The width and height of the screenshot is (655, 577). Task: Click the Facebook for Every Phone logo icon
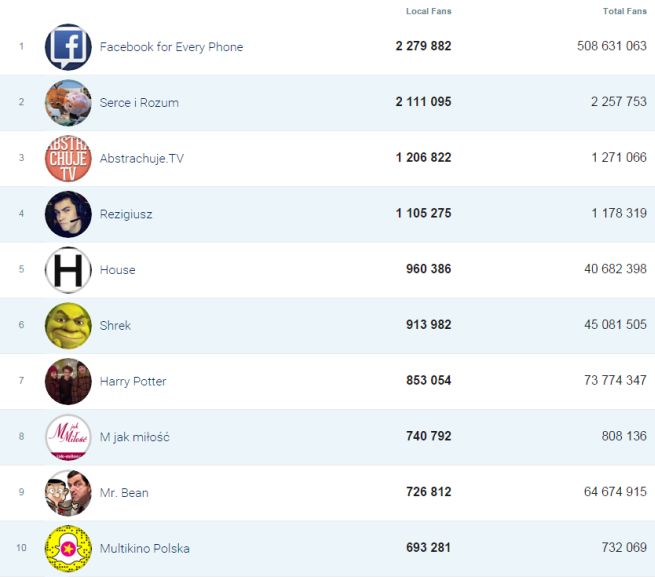68,47
